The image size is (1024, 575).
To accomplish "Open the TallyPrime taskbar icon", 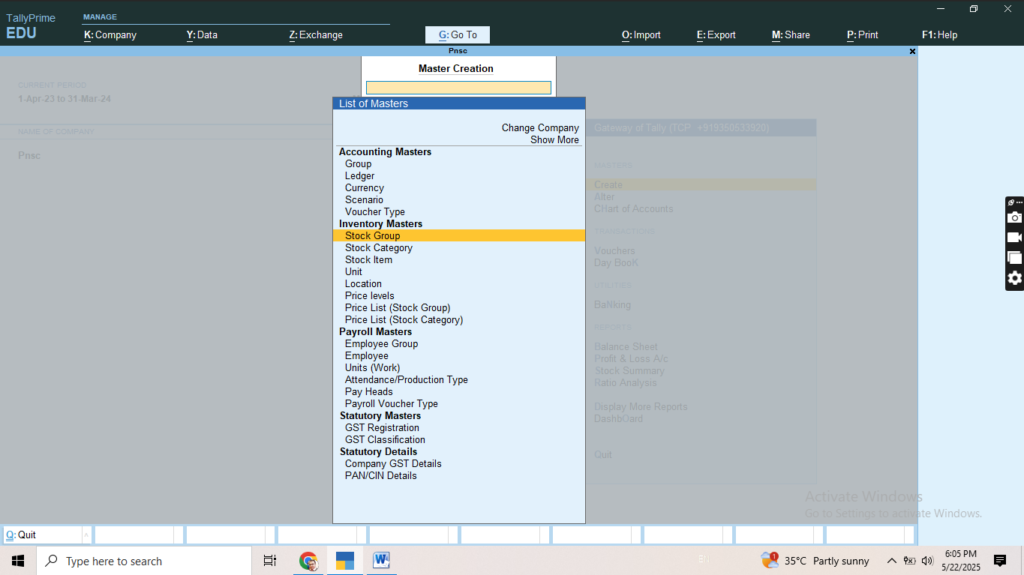I will coord(345,561).
